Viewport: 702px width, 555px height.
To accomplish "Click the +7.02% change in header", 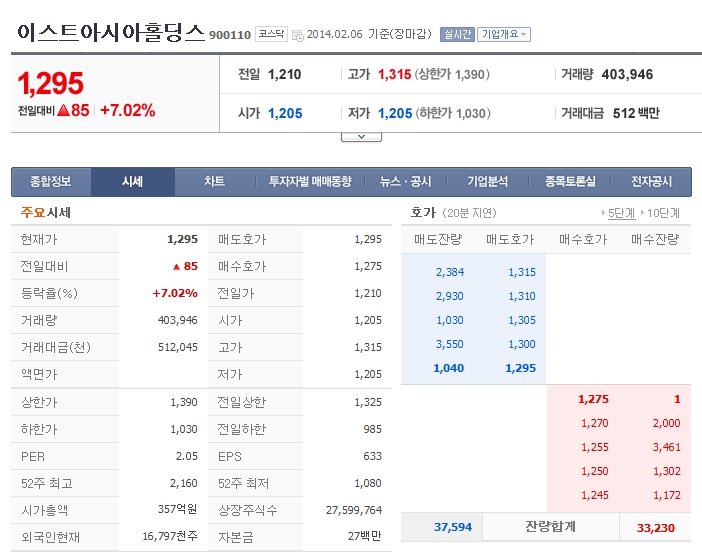I will 128,110.
